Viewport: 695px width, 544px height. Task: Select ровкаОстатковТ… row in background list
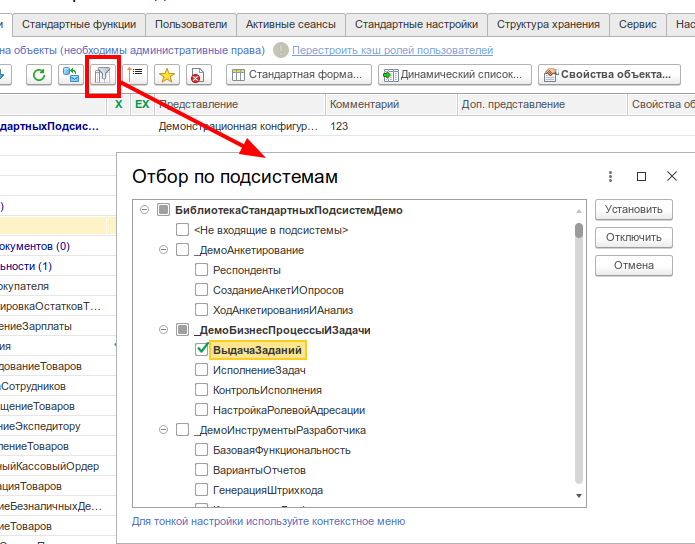[51, 306]
